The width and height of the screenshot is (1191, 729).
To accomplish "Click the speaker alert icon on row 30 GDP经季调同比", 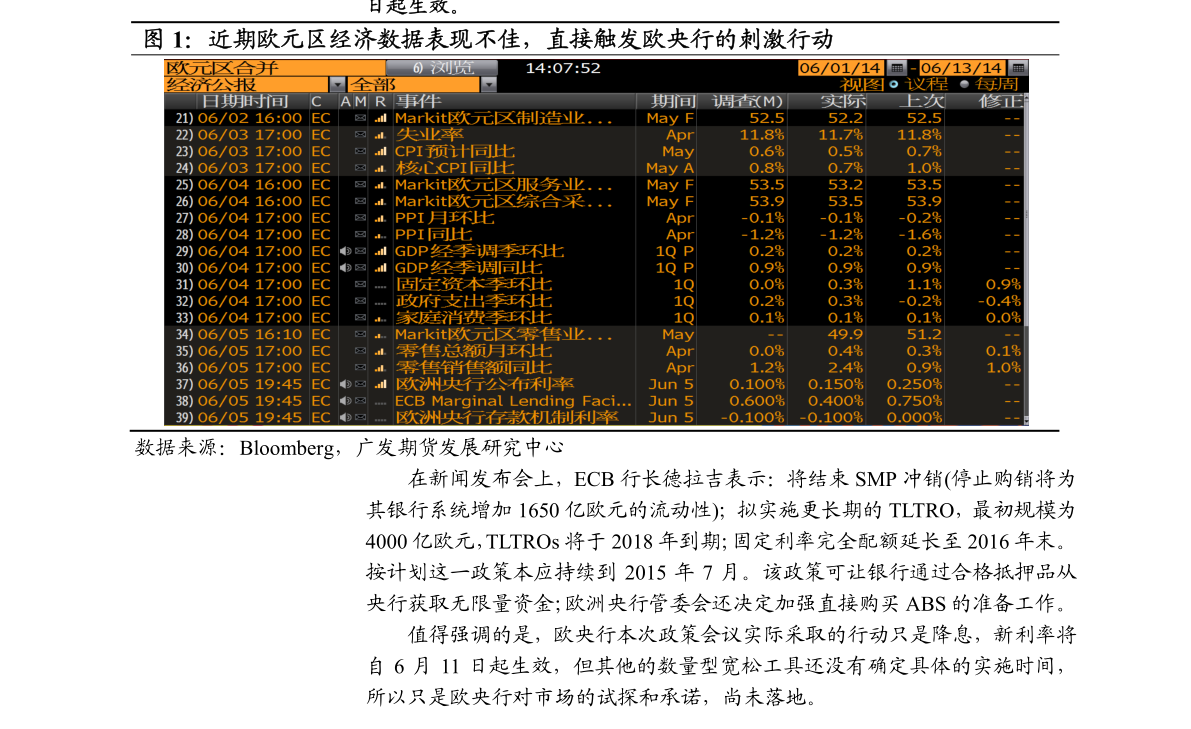I will (x=346, y=268).
